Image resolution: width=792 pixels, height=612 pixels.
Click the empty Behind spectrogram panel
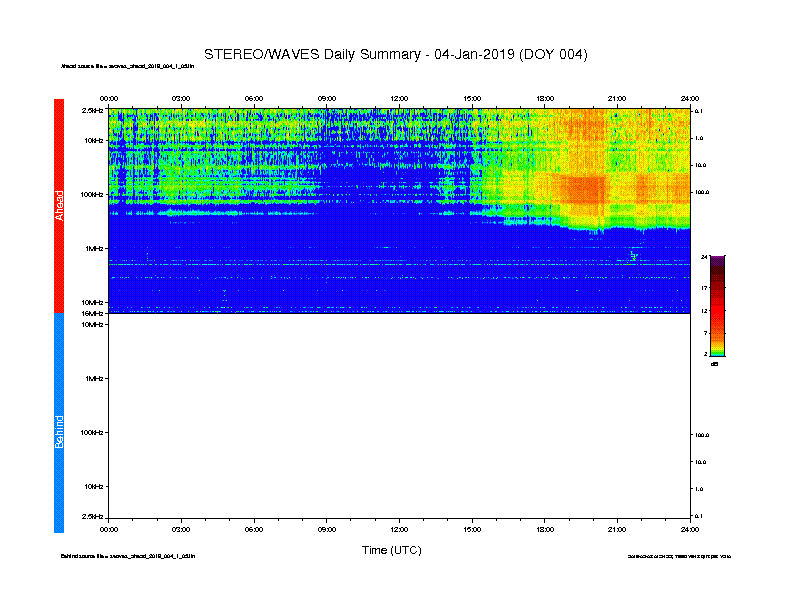point(399,418)
